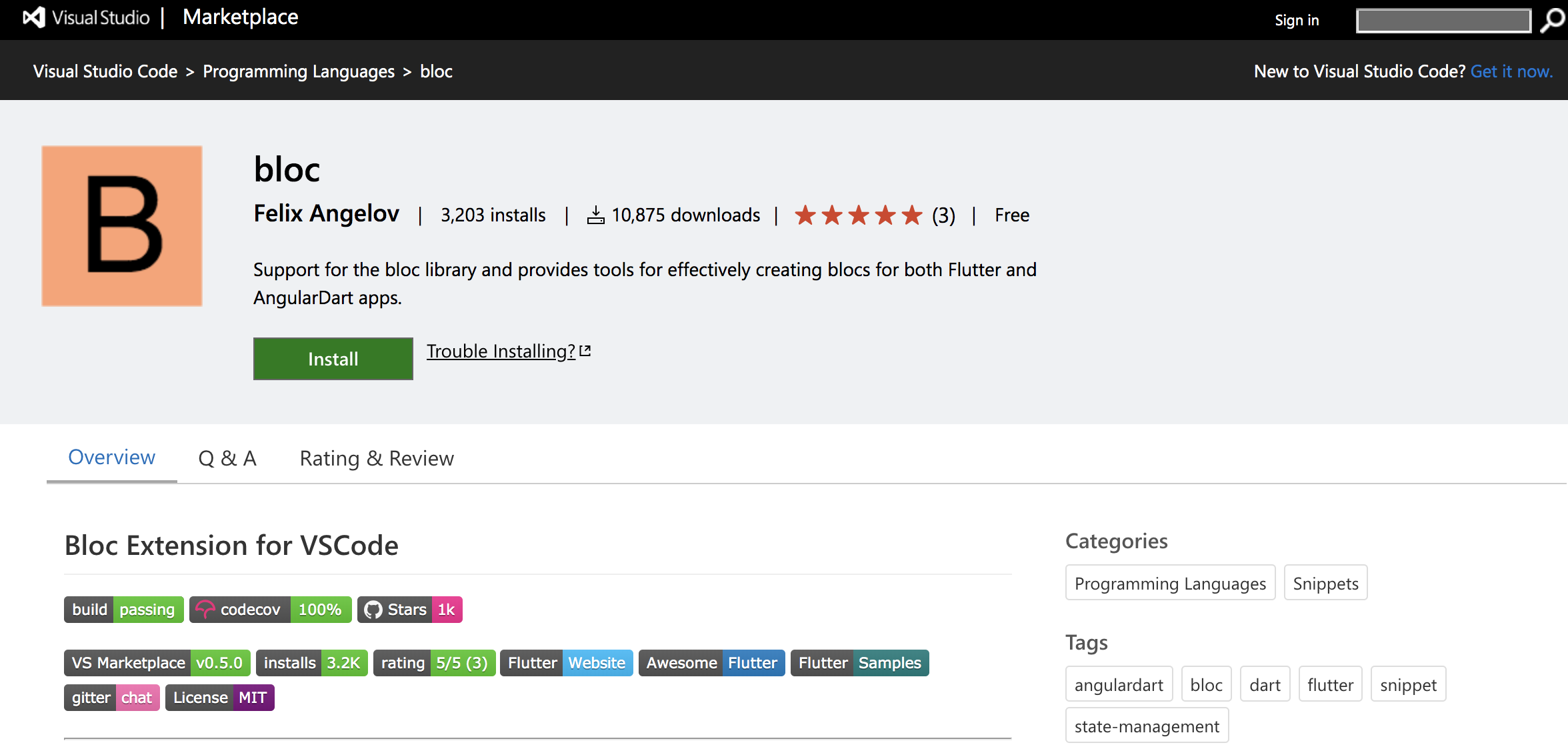1568x747 pixels.
Task: Open the Programming Languages category
Action: pos(1171,583)
